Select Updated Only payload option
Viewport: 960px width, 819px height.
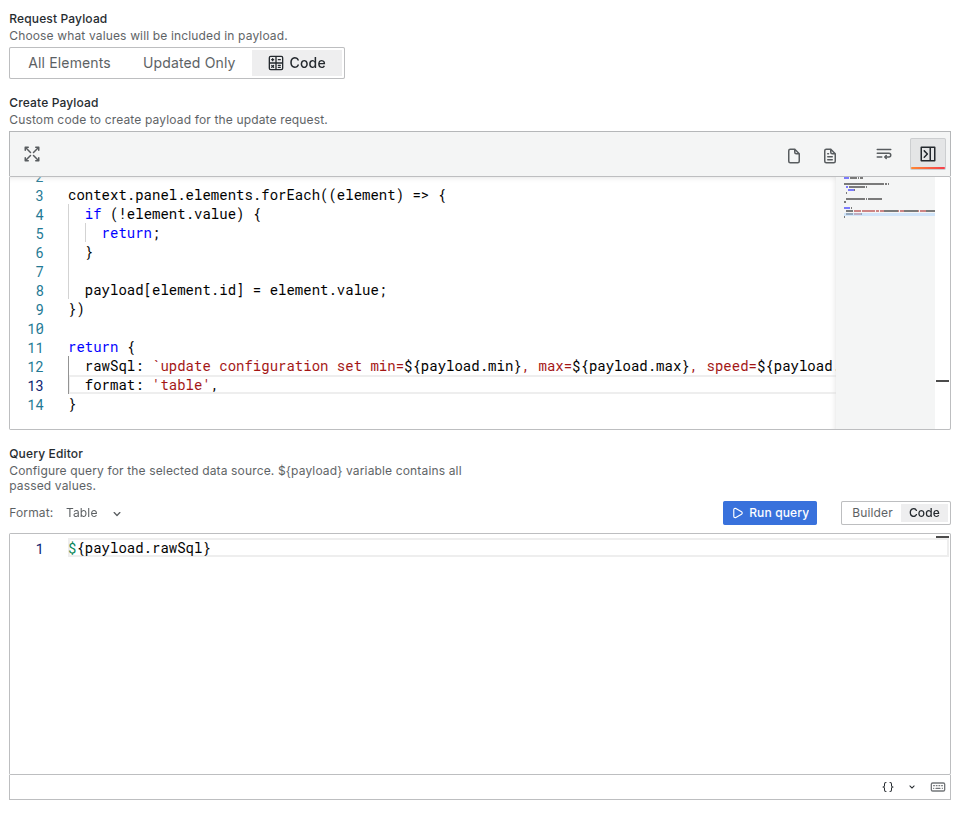188,63
